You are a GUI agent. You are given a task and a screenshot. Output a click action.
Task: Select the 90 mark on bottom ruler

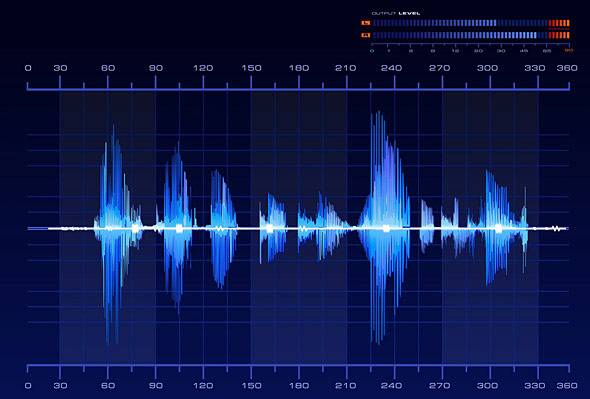tap(156, 385)
